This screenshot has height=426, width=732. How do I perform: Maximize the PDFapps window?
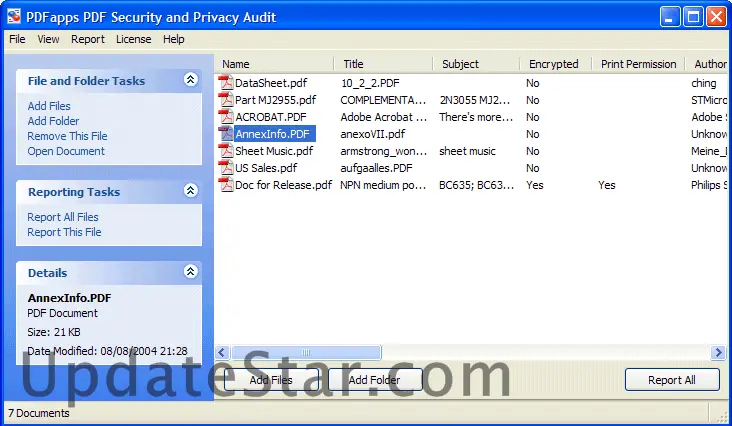[x=693, y=17]
